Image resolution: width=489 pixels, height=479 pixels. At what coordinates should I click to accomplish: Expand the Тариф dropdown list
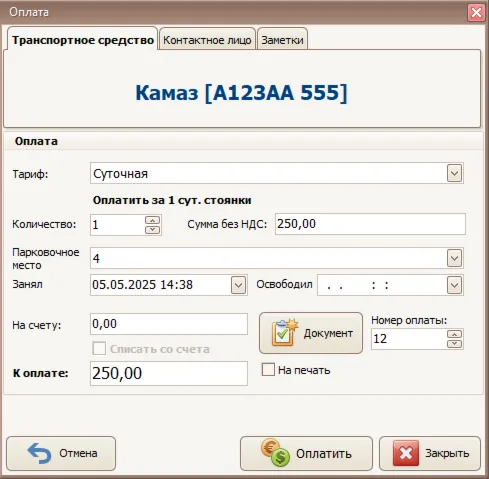click(454, 173)
